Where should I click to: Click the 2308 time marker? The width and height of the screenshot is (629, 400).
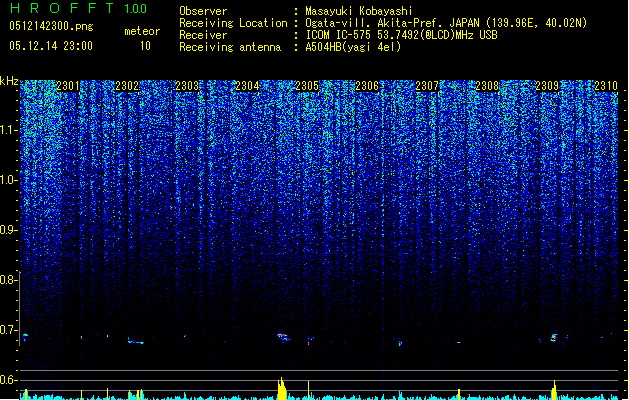click(x=487, y=86)
